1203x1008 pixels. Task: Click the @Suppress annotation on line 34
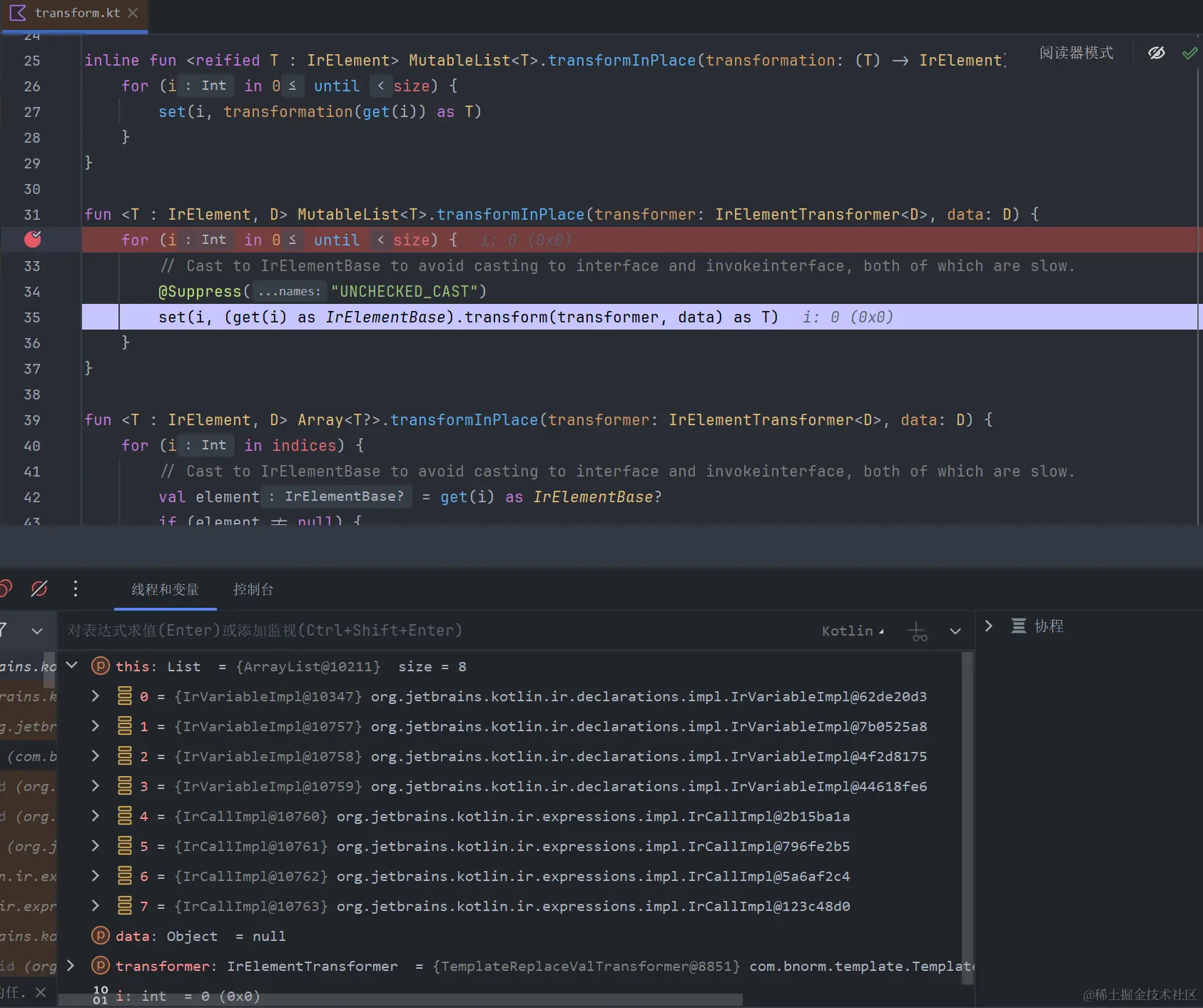point(200,291)
